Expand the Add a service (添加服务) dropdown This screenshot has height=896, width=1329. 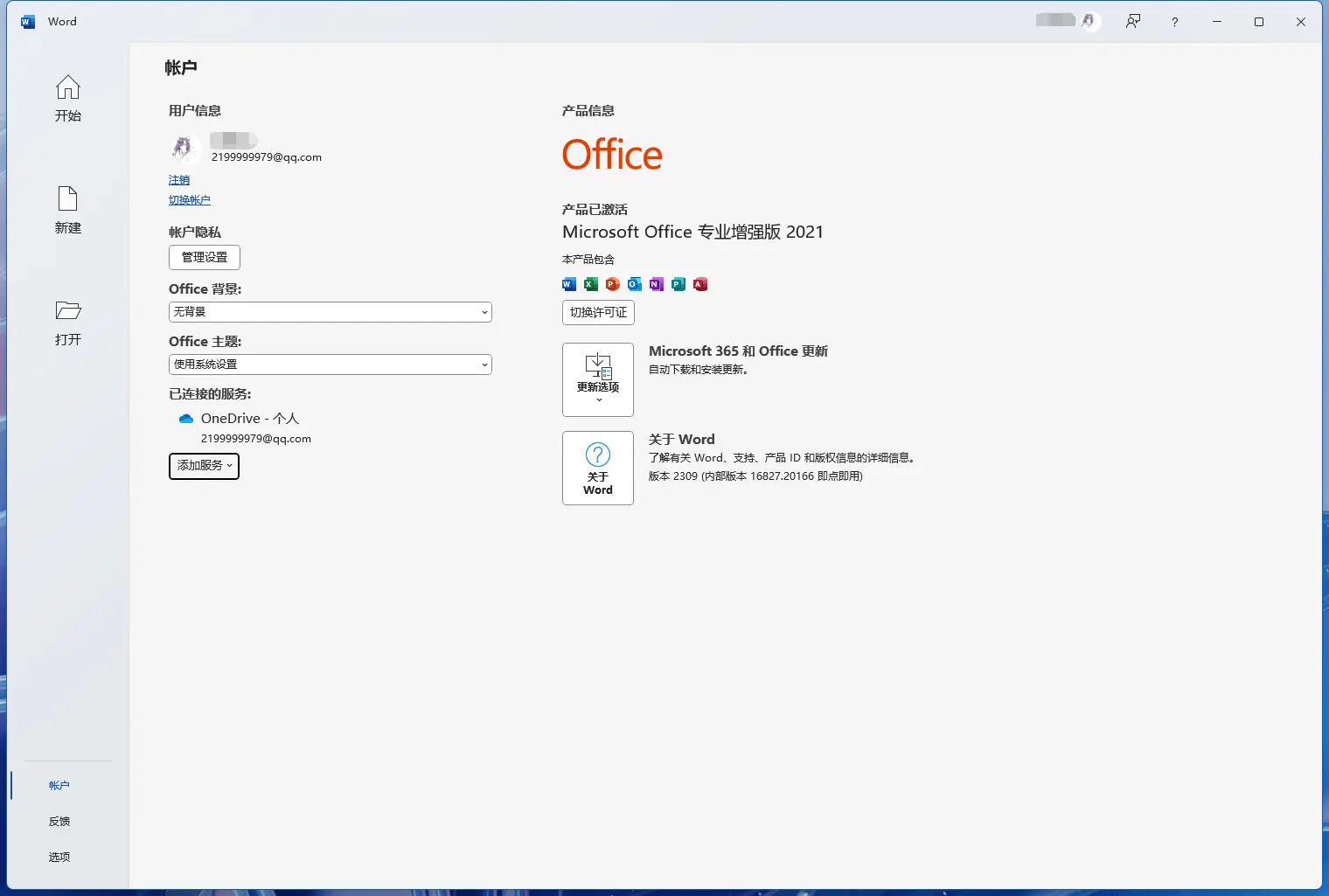coord(204,466)
